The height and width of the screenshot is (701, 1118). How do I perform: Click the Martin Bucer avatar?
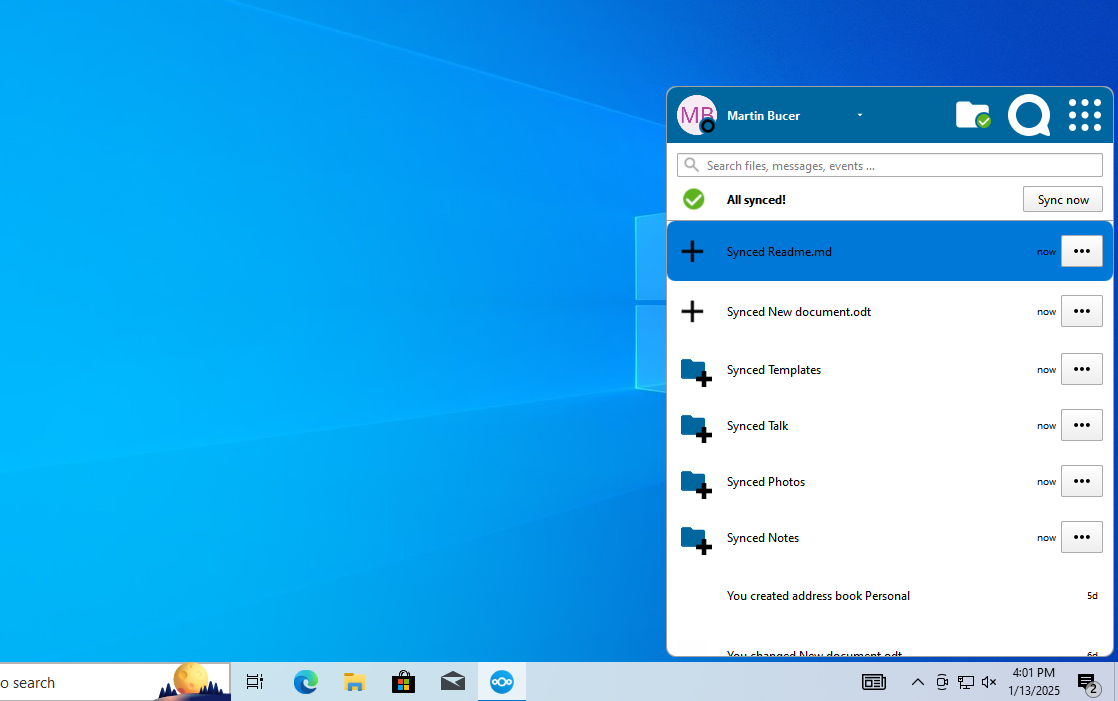(x=697, y=115)
